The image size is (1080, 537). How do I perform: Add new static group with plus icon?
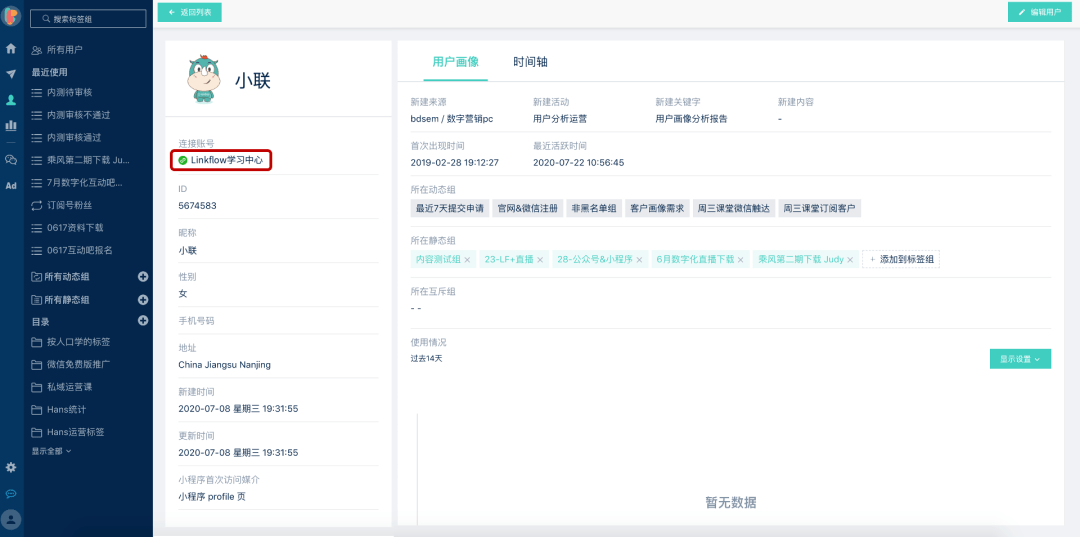click(143, 299)
